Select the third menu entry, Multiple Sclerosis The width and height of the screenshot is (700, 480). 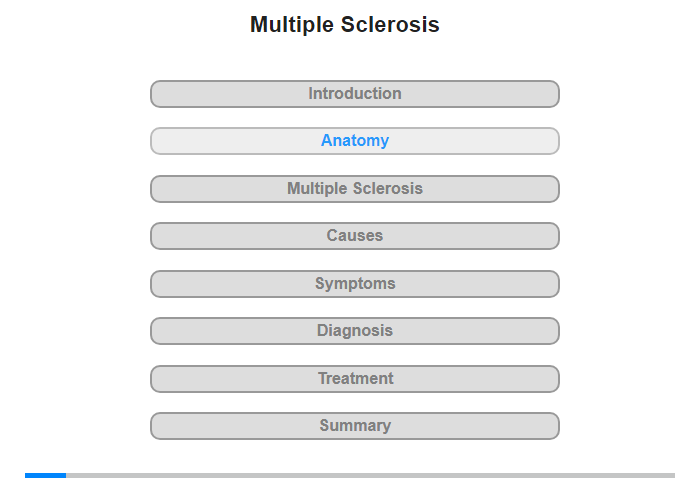click(354, 189)
